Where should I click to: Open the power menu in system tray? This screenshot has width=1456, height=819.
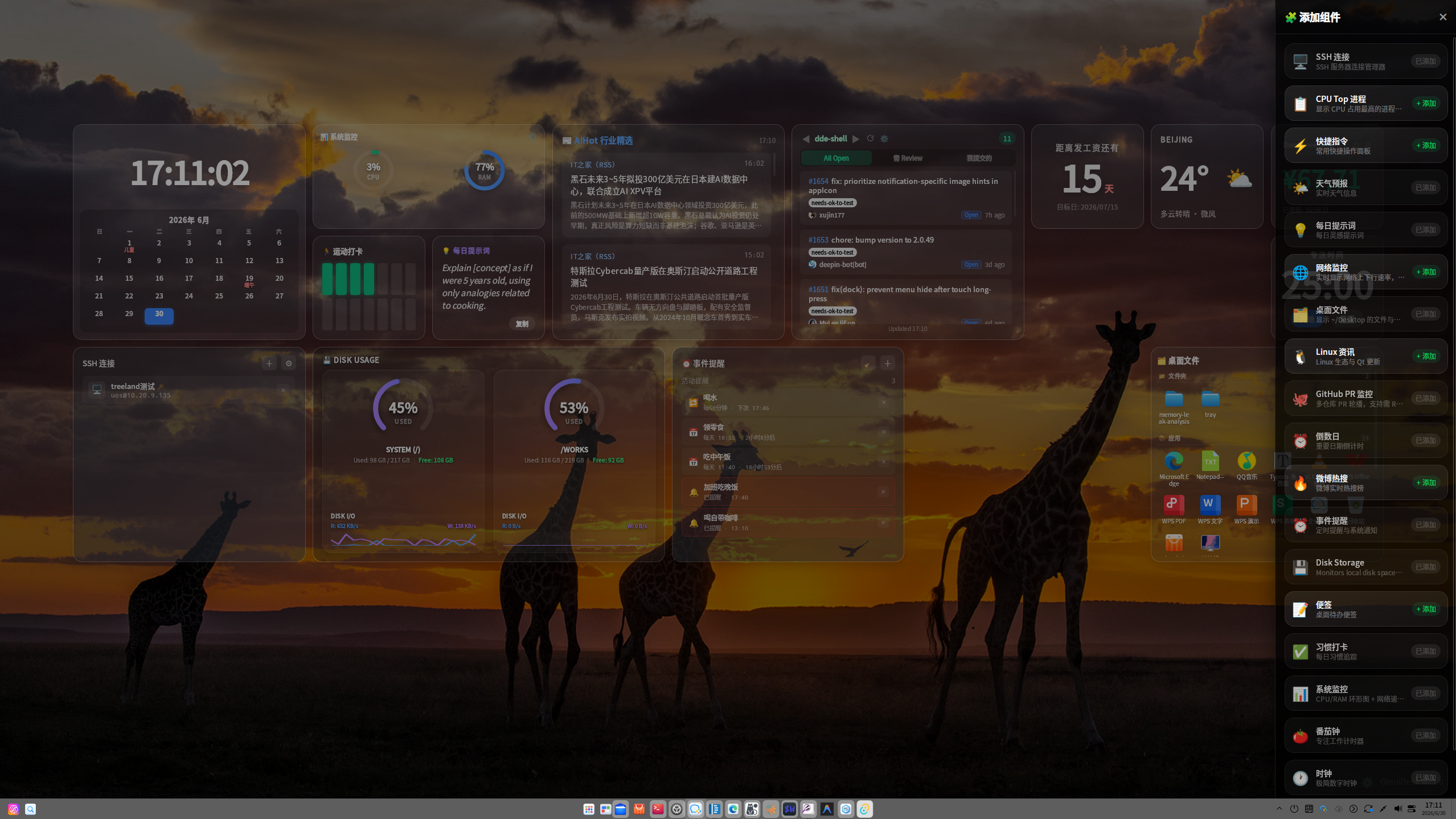point(1294,809)
